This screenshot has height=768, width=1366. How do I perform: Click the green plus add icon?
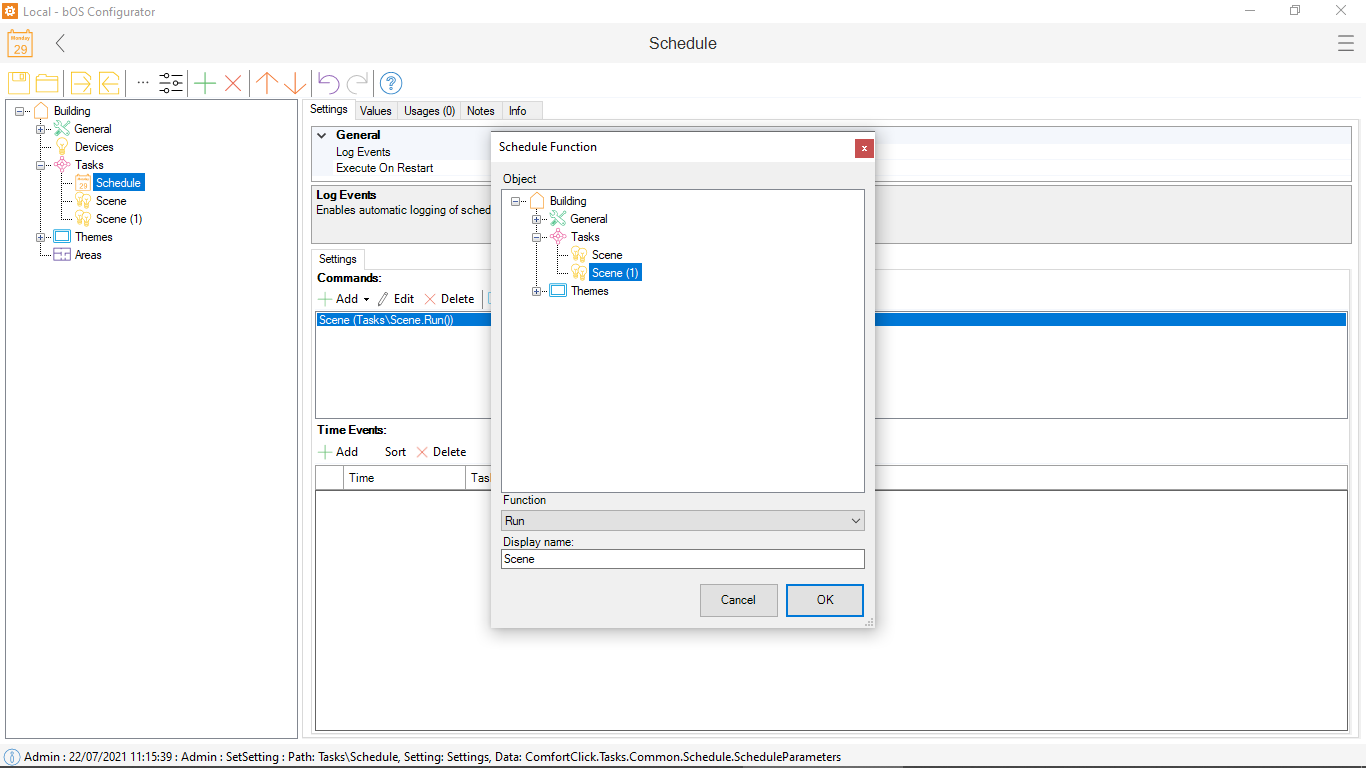(x=205, y=83)
